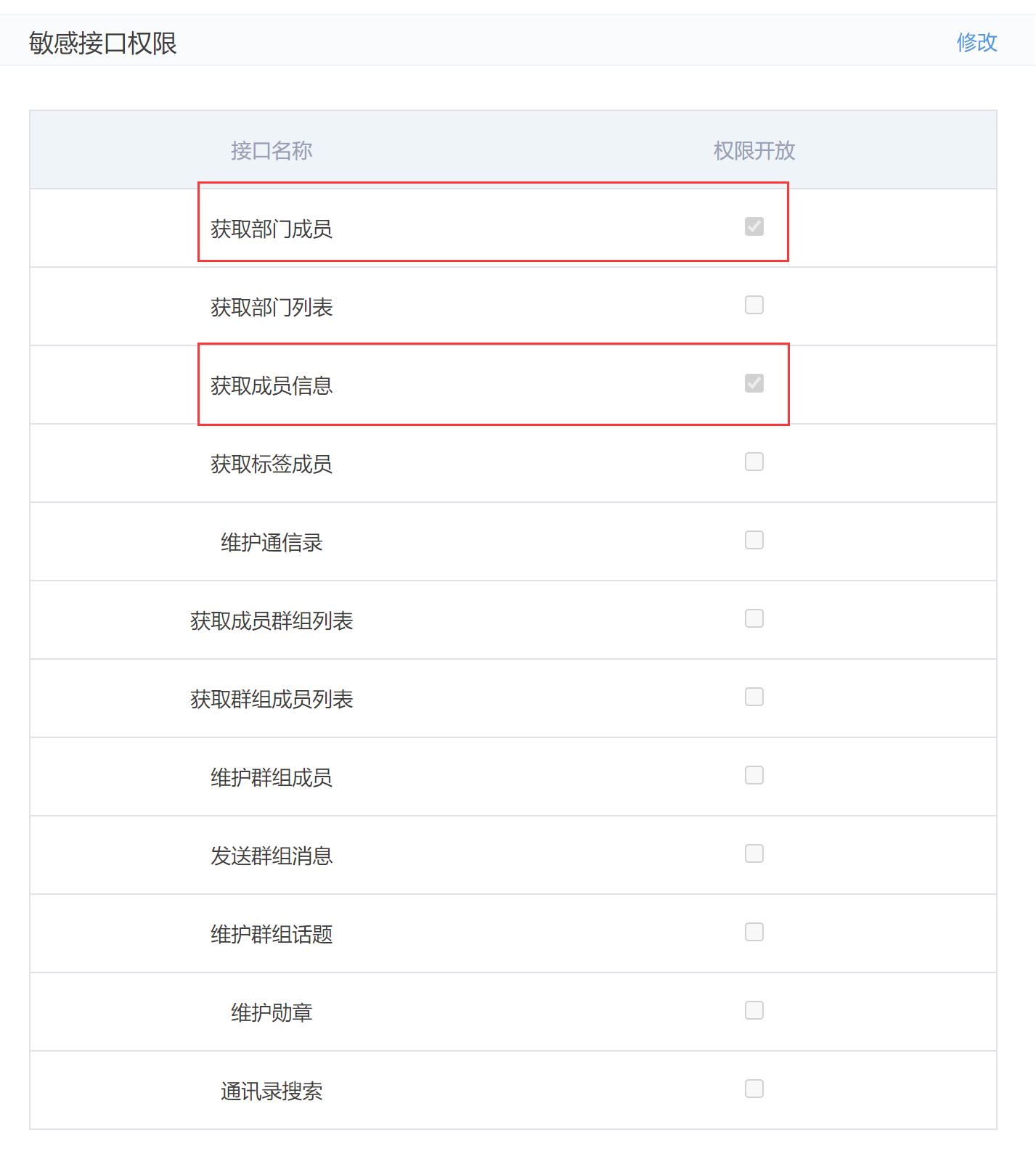The width and height of the screenshot is (1036, 1151).
Task: Enable the 发送群组消息 permission checkbox
Action: pos(754,854)
